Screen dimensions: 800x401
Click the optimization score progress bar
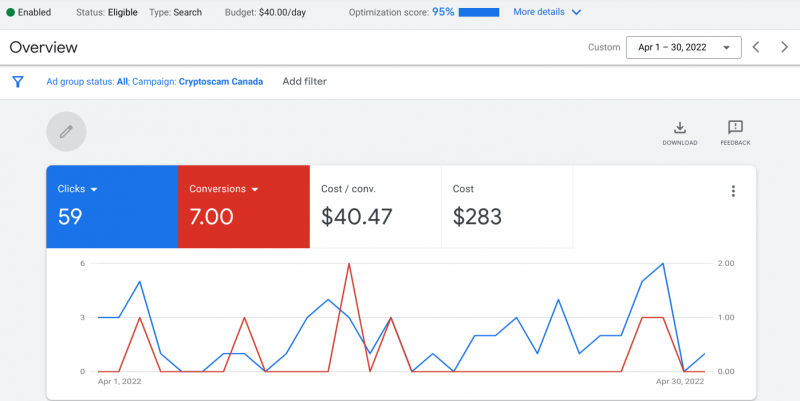pyautogui.click(x=479, y=12)
